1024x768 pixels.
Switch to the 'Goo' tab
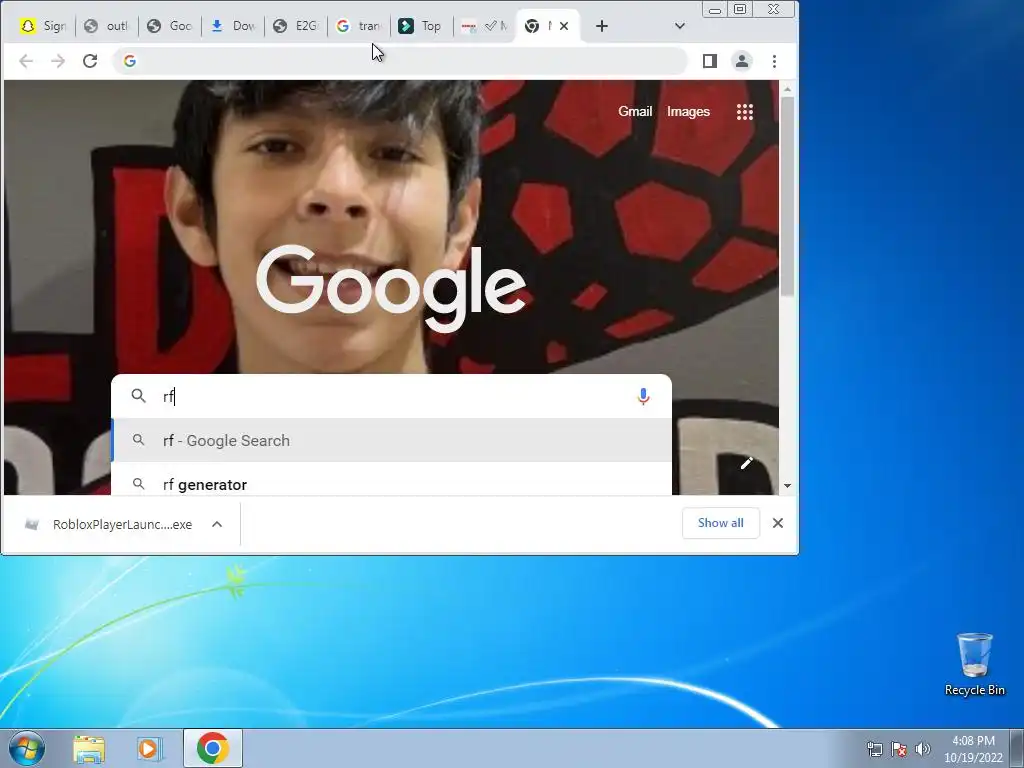coord(170,26)
